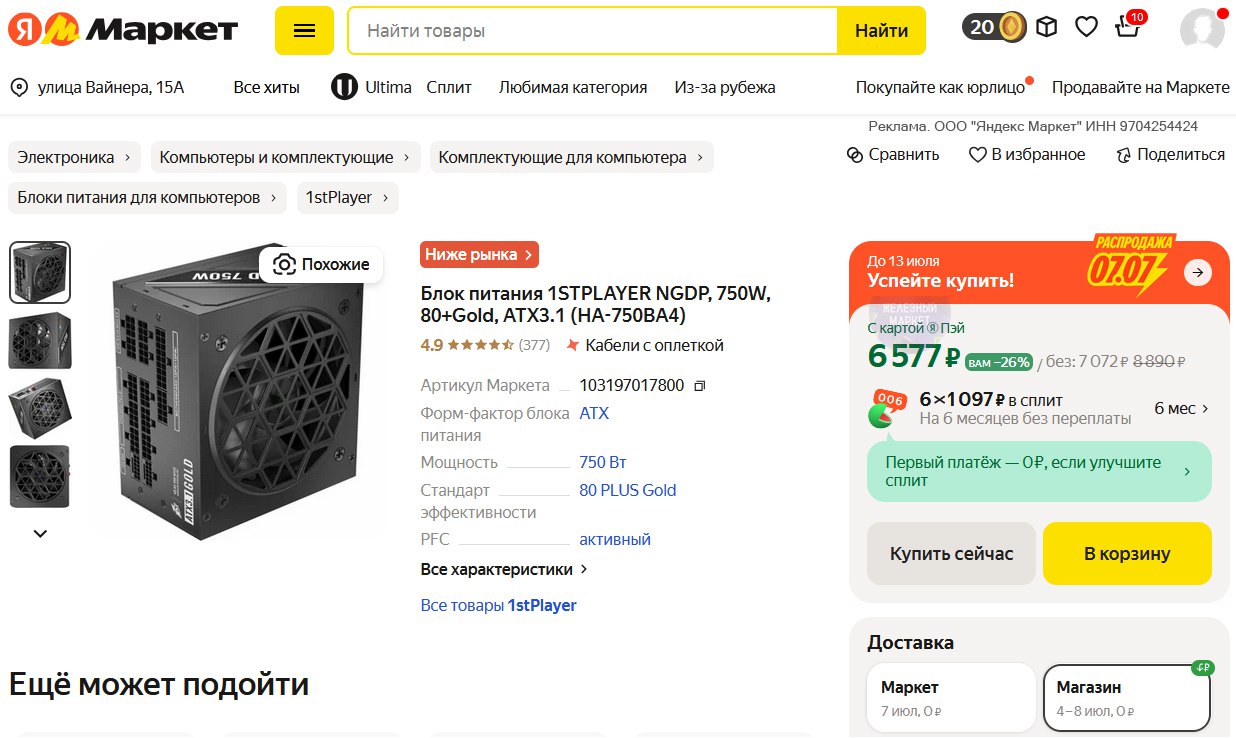This screenshot has height=738, width=1236.
Task: Go to Из-за рубежа section
Action: (725, 87)
